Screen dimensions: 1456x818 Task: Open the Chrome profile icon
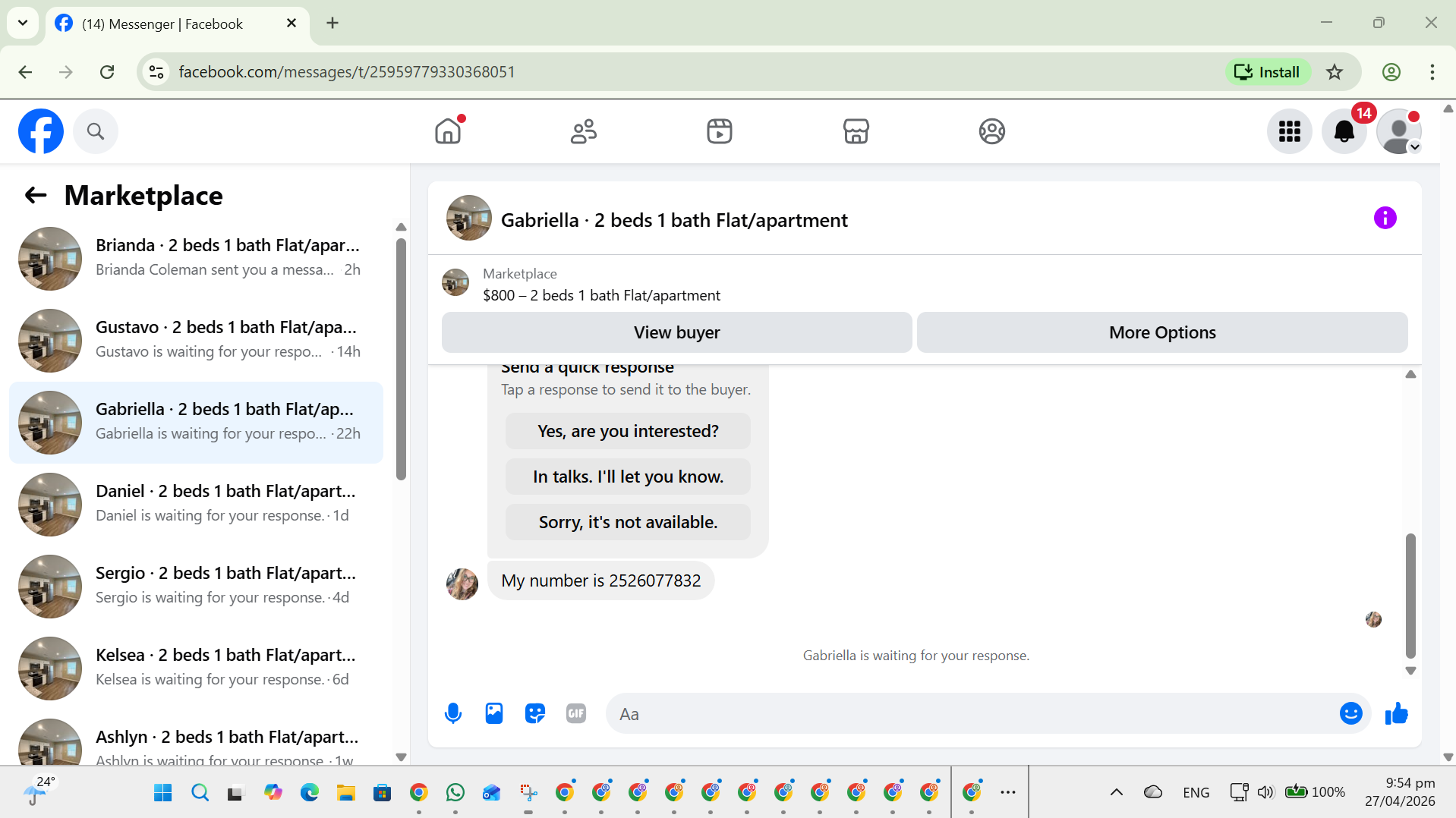pyautogui.click(x=1391, y=72)
